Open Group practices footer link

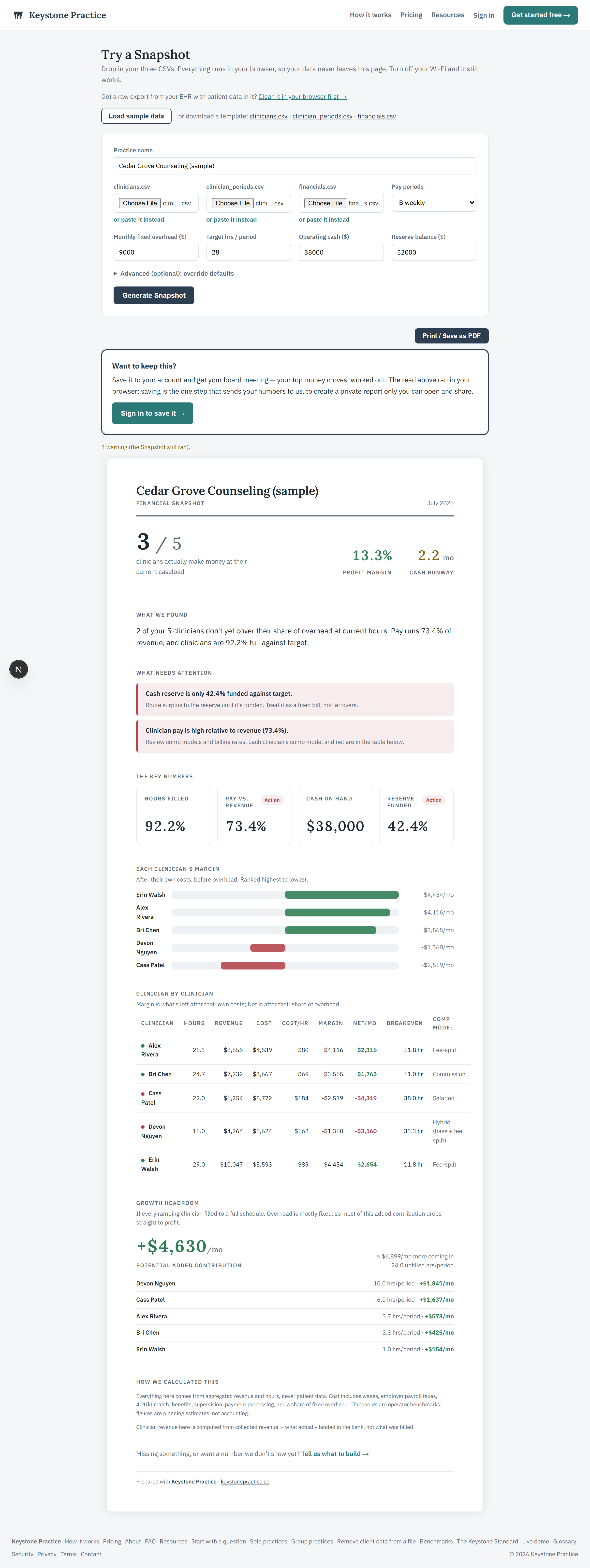312,1541
